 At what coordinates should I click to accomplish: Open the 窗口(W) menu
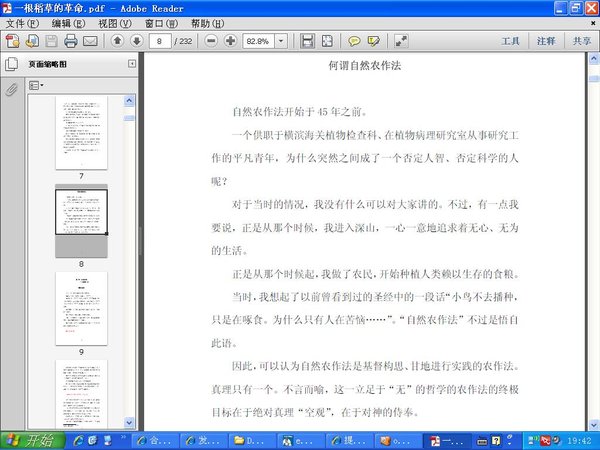(x=161, y=24)
